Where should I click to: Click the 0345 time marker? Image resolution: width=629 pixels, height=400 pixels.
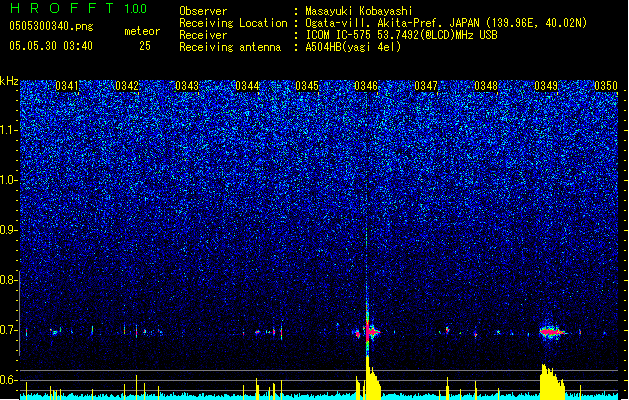pyautogui.click(x=307, y=86)
